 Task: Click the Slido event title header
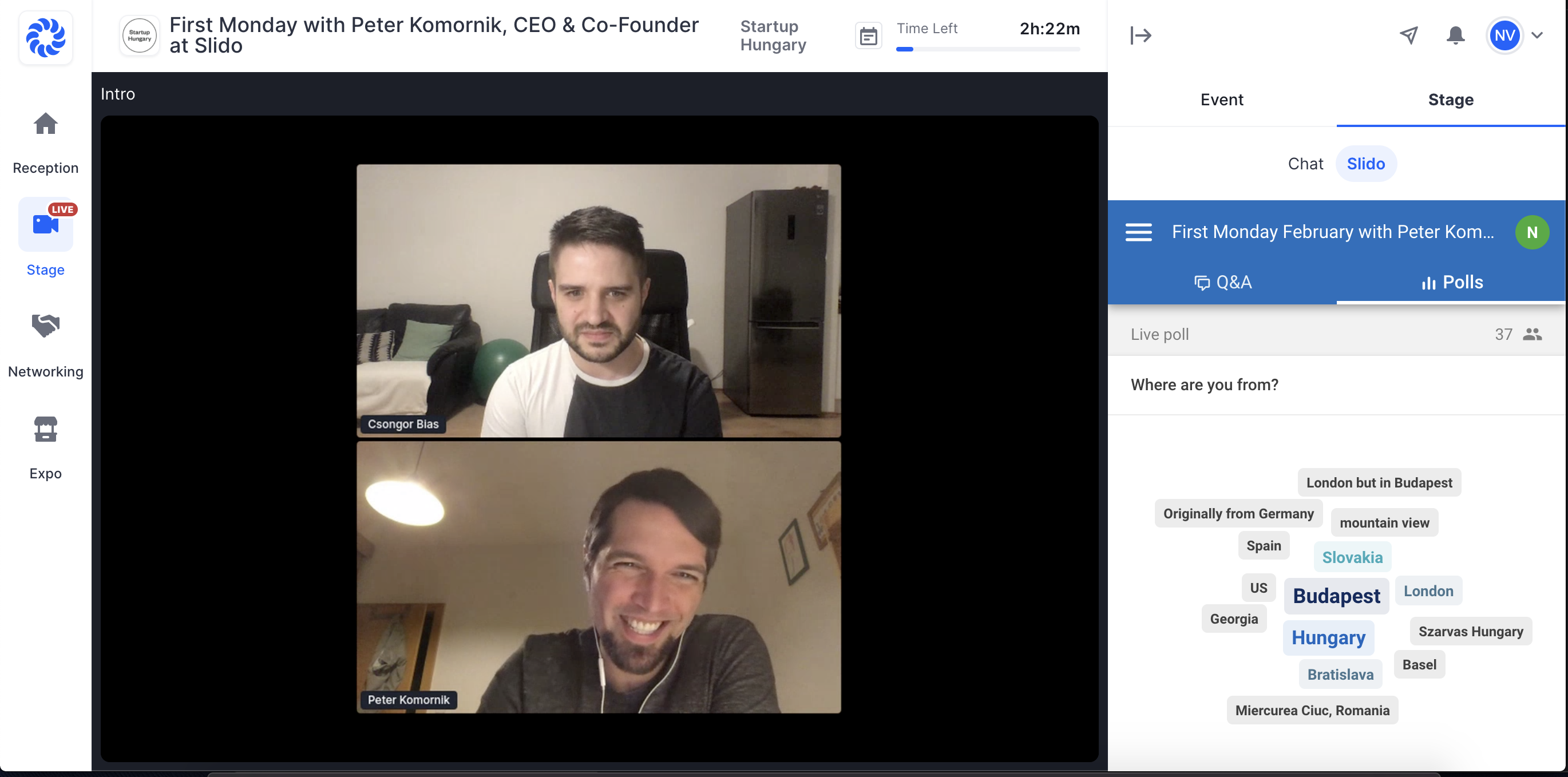pos(1332,232)
